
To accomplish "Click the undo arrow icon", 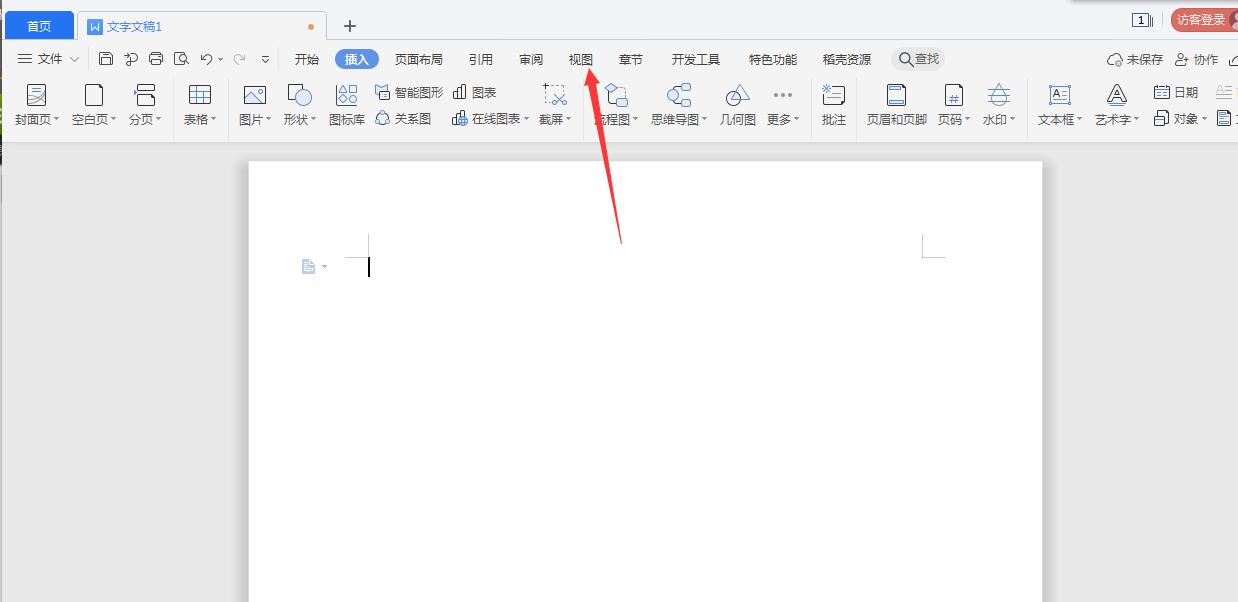I will (x=206, y=59).
